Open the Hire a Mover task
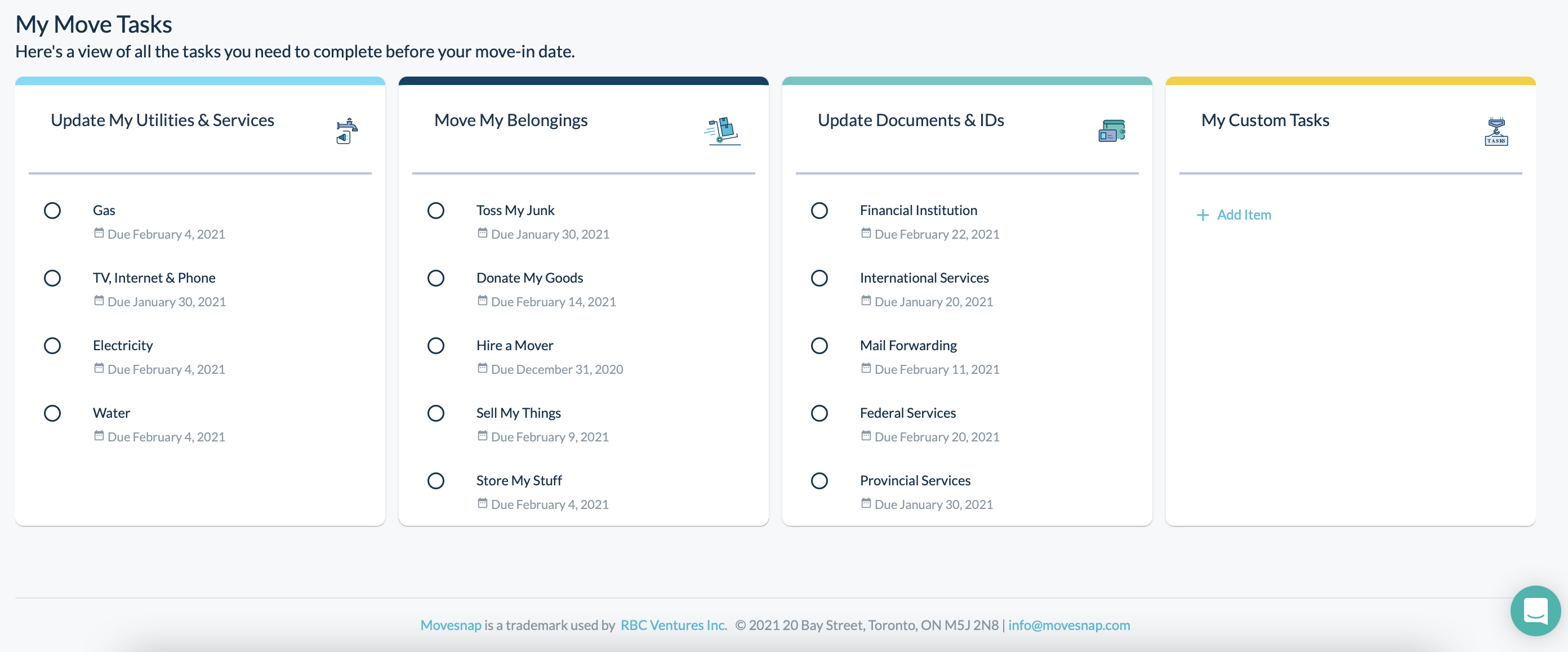The height and width of the screenshot is (652, 1568). tap(514, 345)
